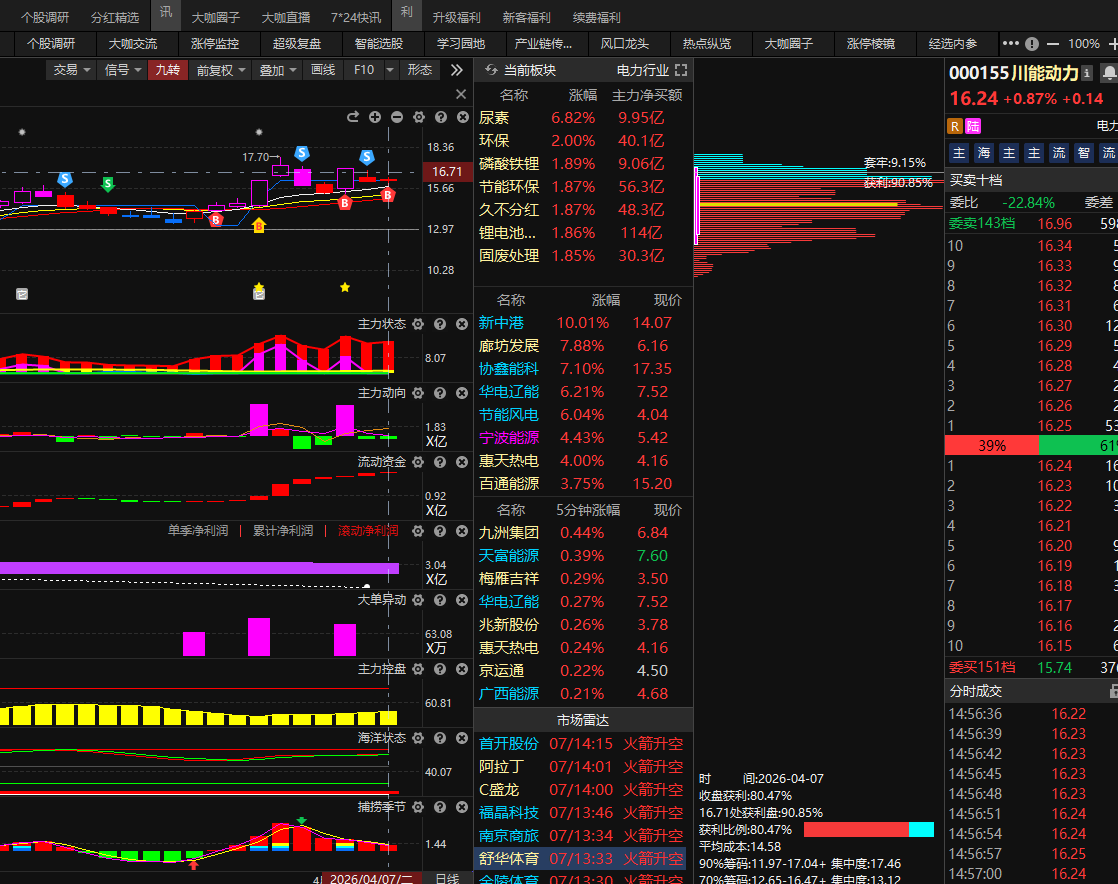
Task: Open the price alert bell for 川能动力
Action: (1108, 73)
